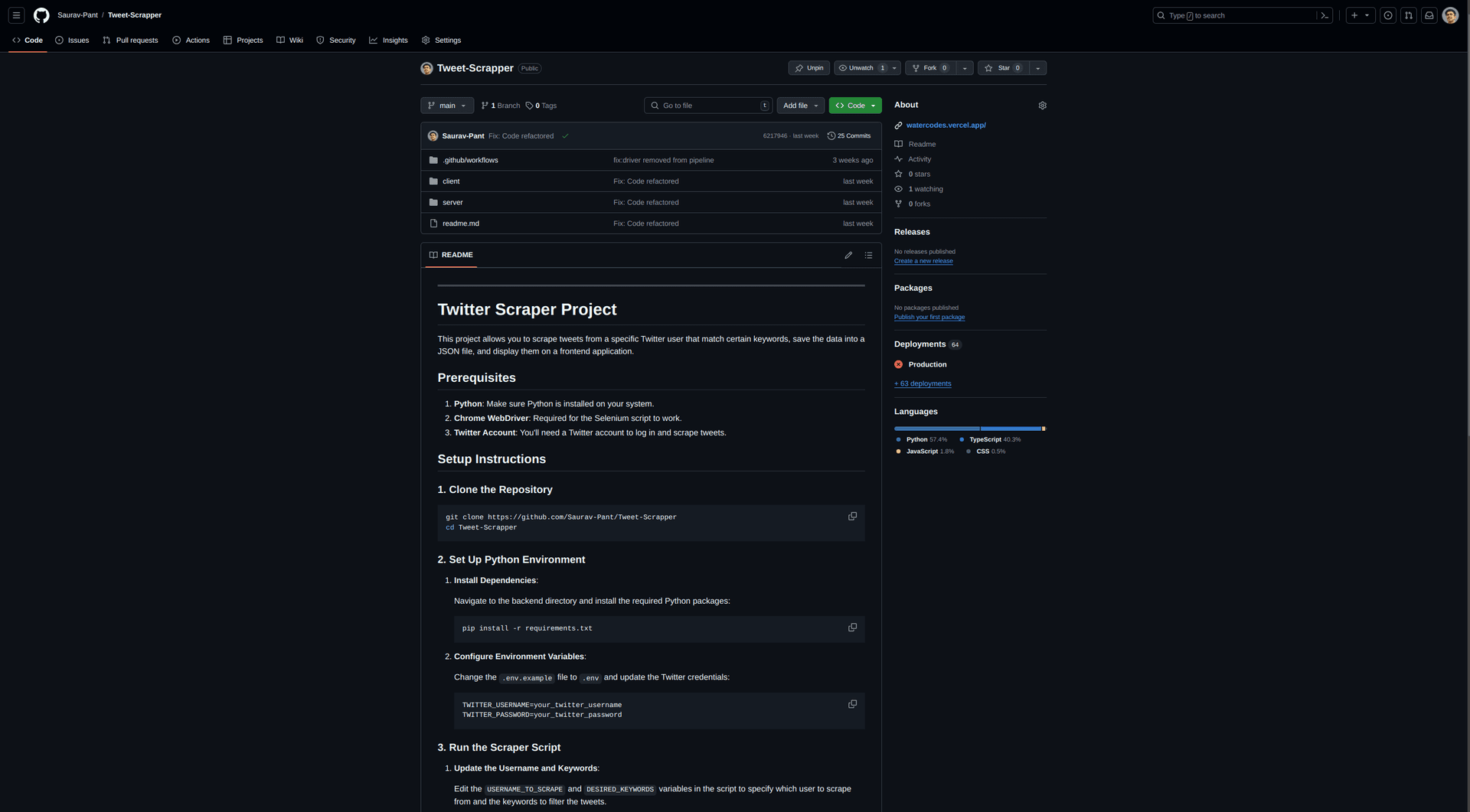Switch to the Code tab
This screenshot has height=812, width=1470.
click(28, 41)
